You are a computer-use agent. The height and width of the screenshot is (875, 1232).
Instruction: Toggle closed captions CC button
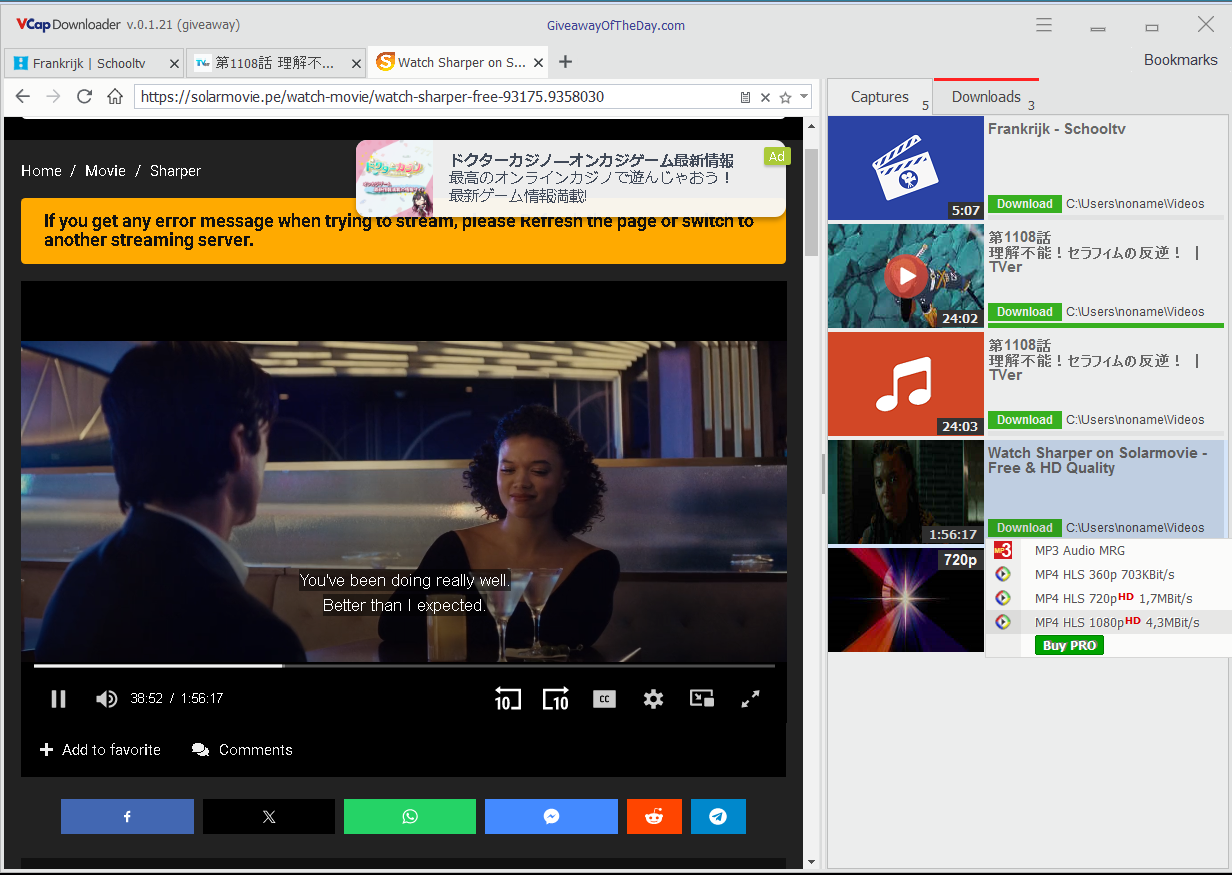(x=604, y=699)
